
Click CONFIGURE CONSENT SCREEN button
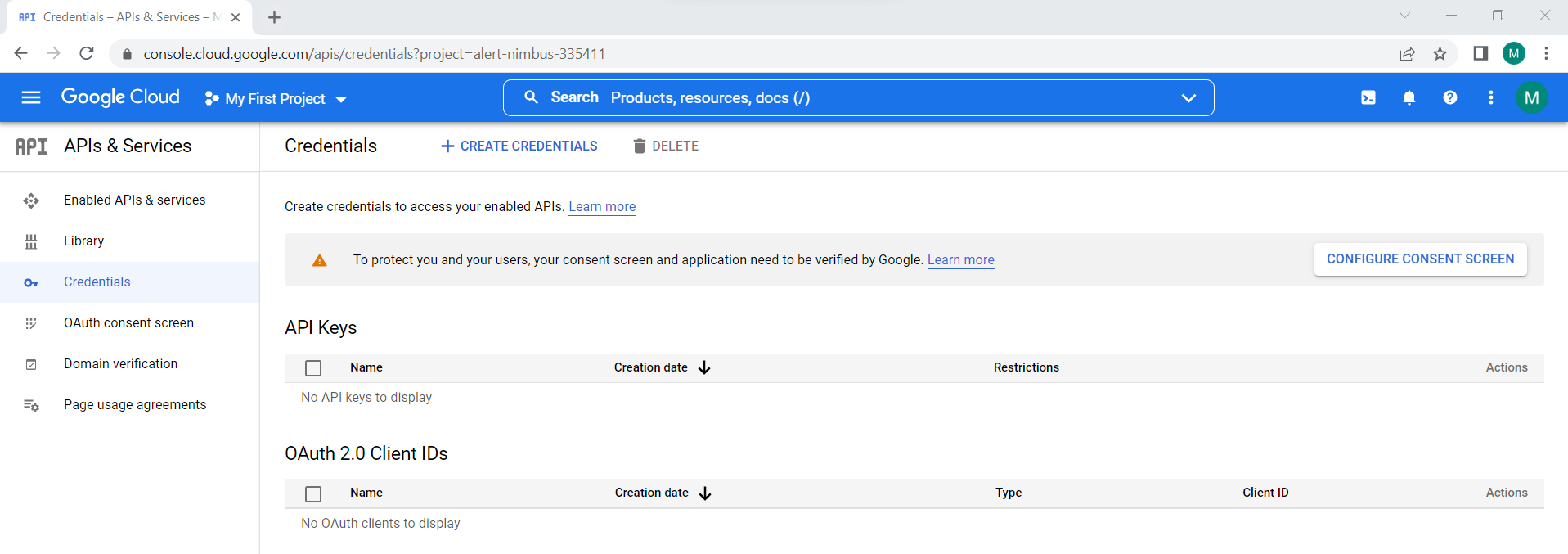click(1420, 259)
